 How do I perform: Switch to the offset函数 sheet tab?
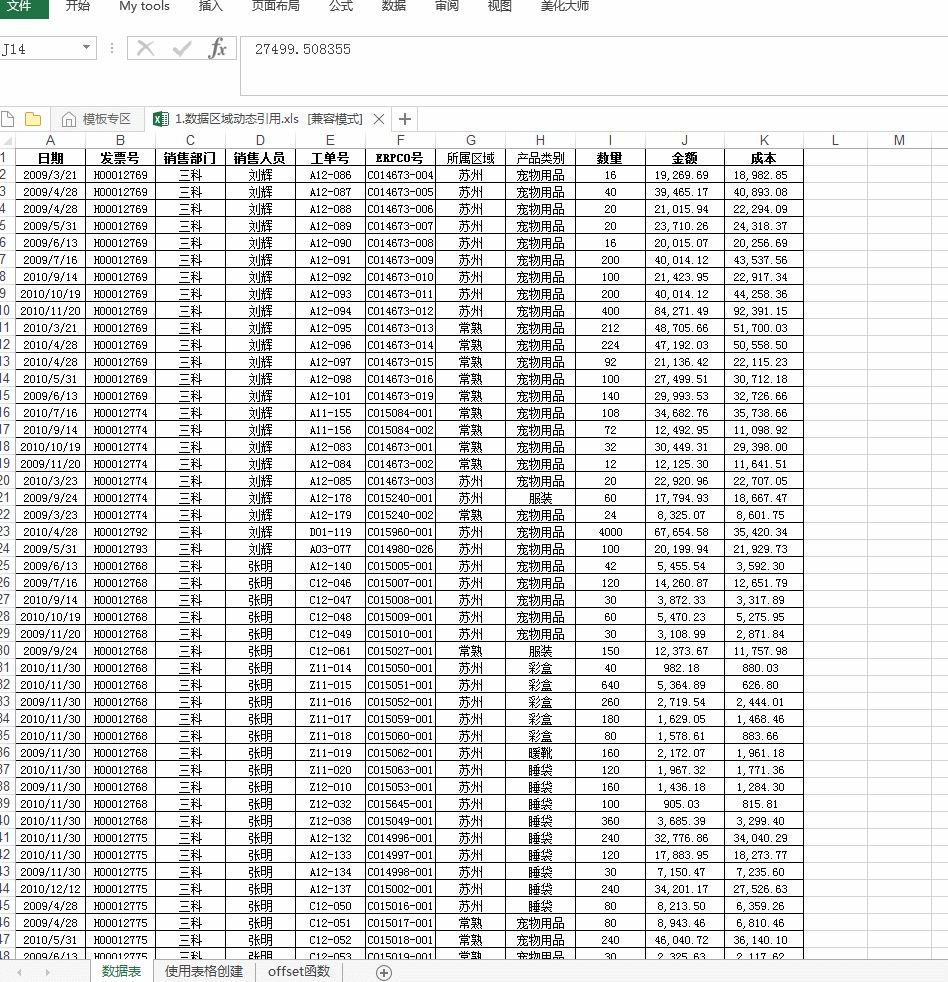pos(299,971)
